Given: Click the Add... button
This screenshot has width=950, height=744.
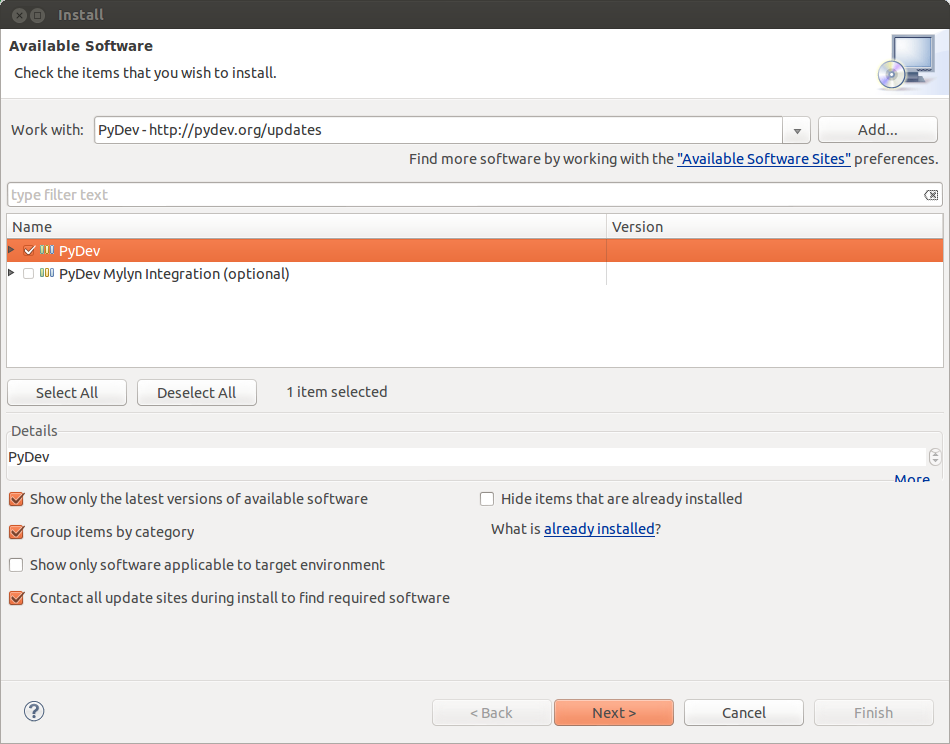Looking at the screenshot, I should click(877, 130).
